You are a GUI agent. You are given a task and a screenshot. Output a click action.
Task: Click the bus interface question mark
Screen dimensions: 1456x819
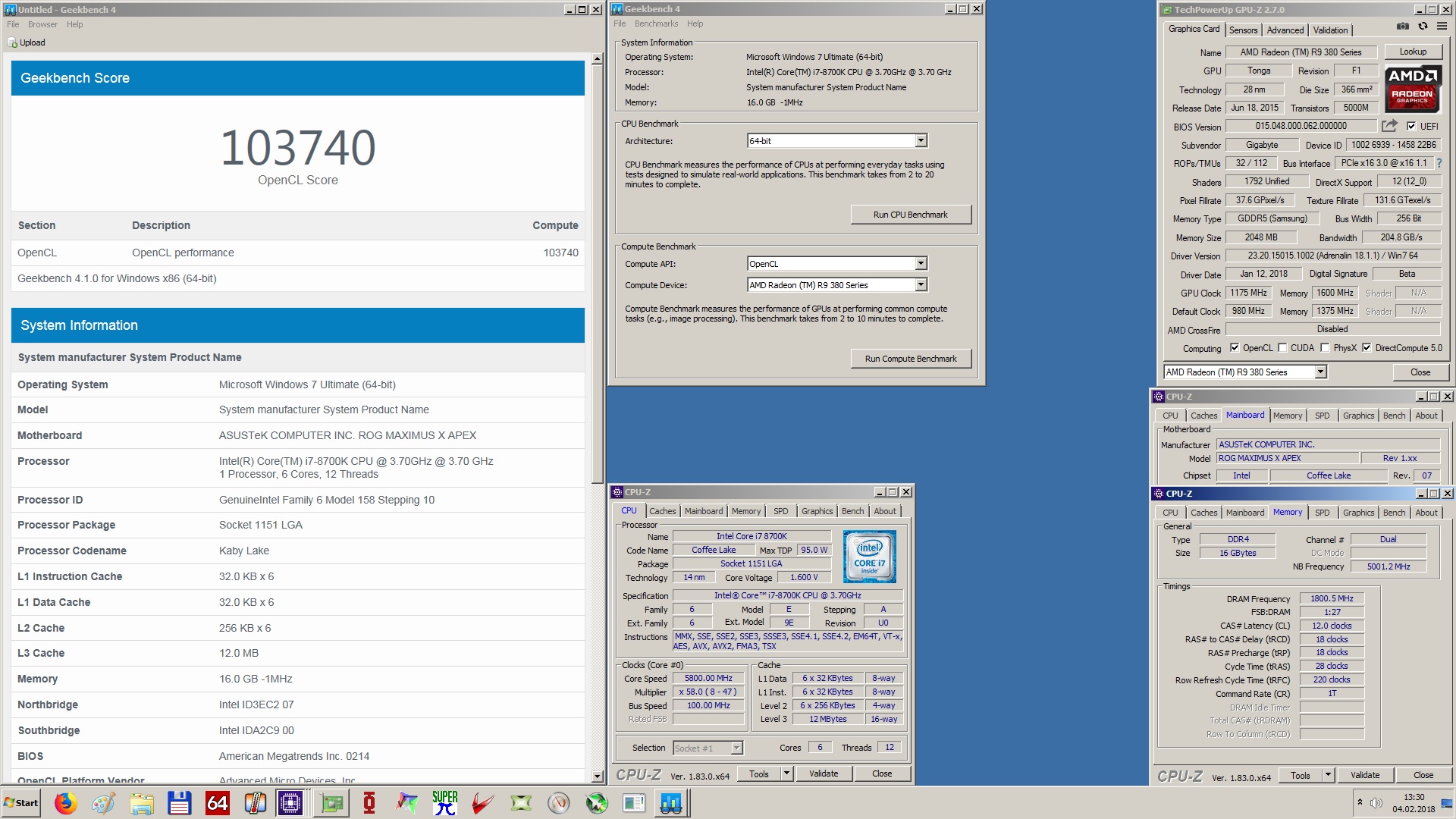tap(1439, 163)
